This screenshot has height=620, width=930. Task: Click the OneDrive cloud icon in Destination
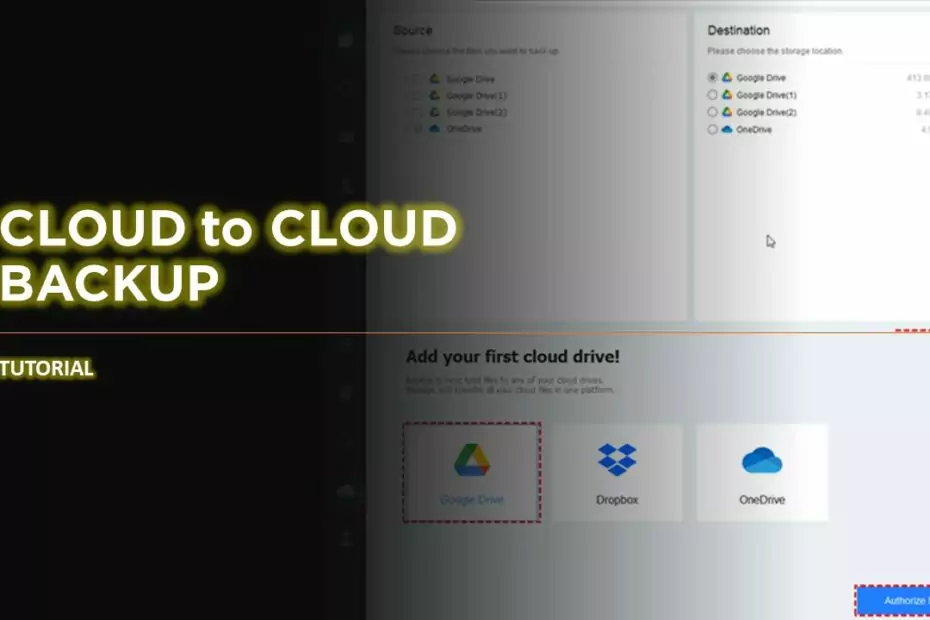727,129
